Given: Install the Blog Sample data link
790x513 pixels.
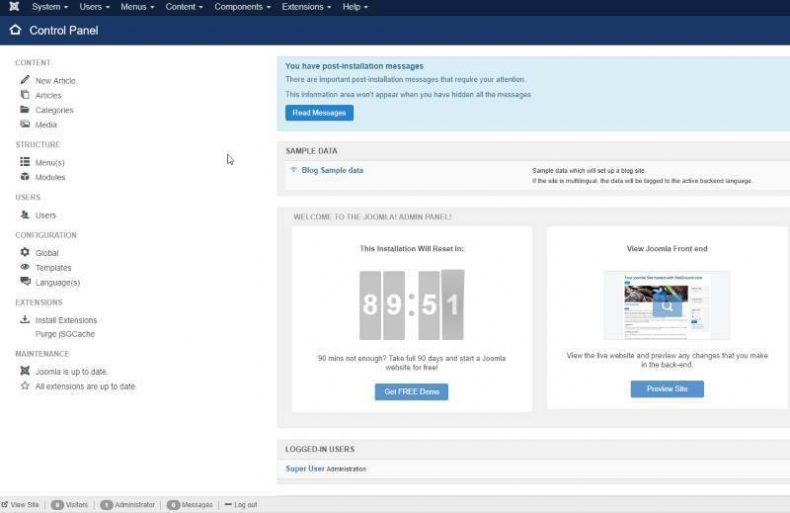Looking at the screenshot, I should (x=332, y=170).
